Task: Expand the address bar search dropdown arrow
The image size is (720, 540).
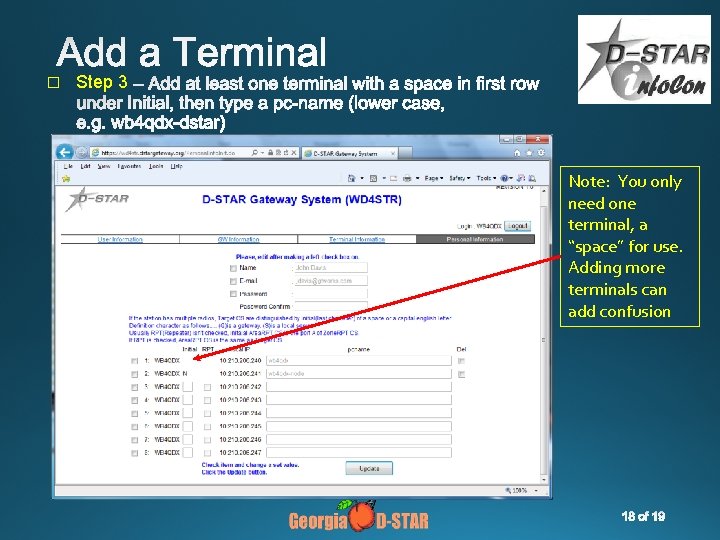Action: pos(262,152)
